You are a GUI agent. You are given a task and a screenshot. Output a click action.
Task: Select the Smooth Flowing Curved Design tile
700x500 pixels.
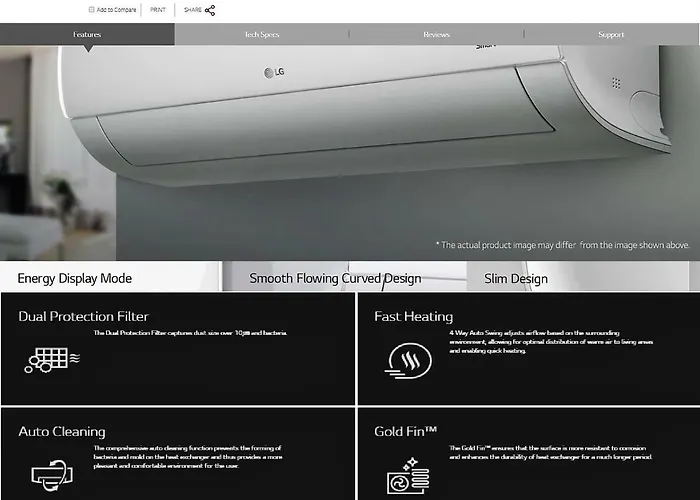(335, 278)
